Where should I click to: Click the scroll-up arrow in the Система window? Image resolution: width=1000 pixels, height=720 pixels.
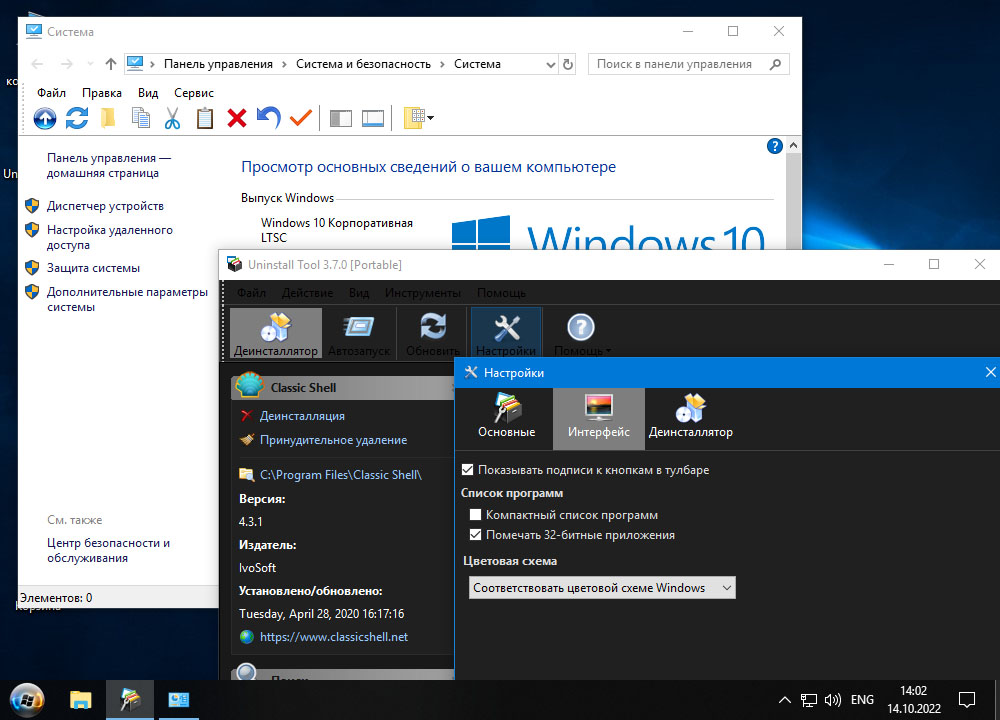793,145
